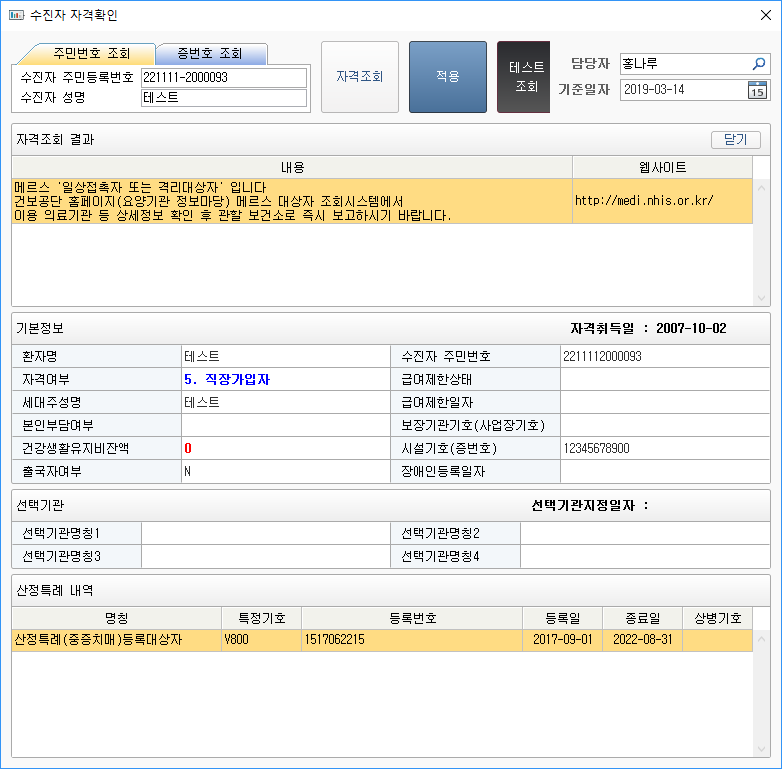Click the 수진자 주민등록번호 input field

click(223, 77)
